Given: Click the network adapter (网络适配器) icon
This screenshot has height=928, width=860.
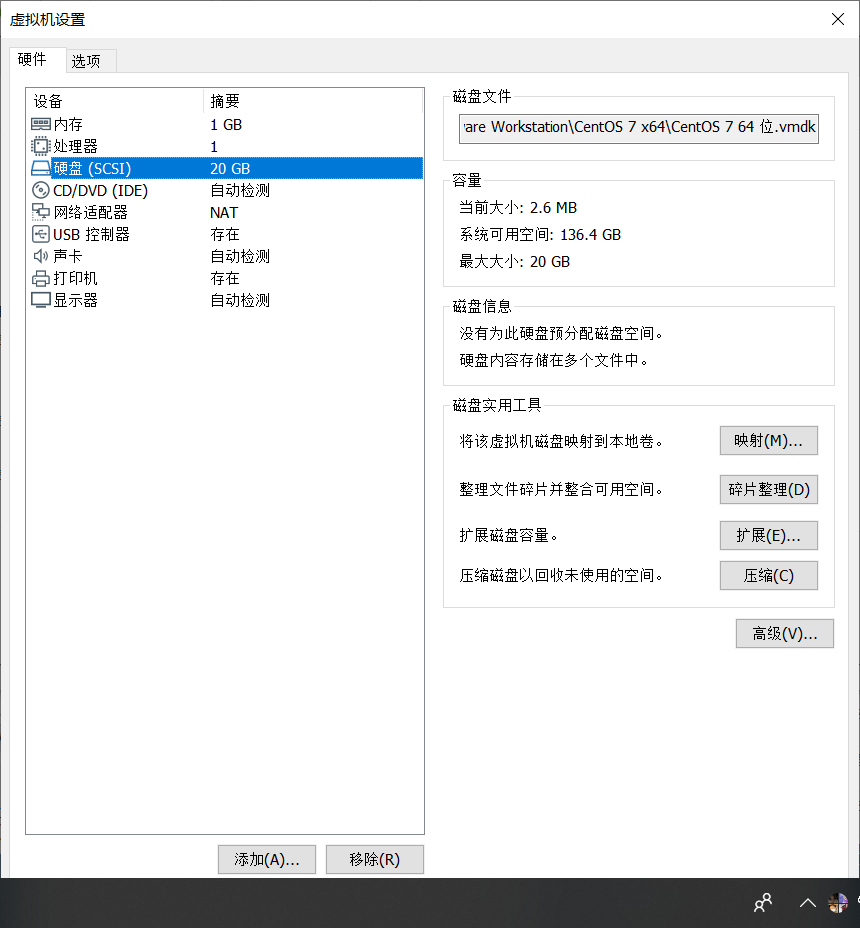Looking at the screenshot, I should [40, 212].
